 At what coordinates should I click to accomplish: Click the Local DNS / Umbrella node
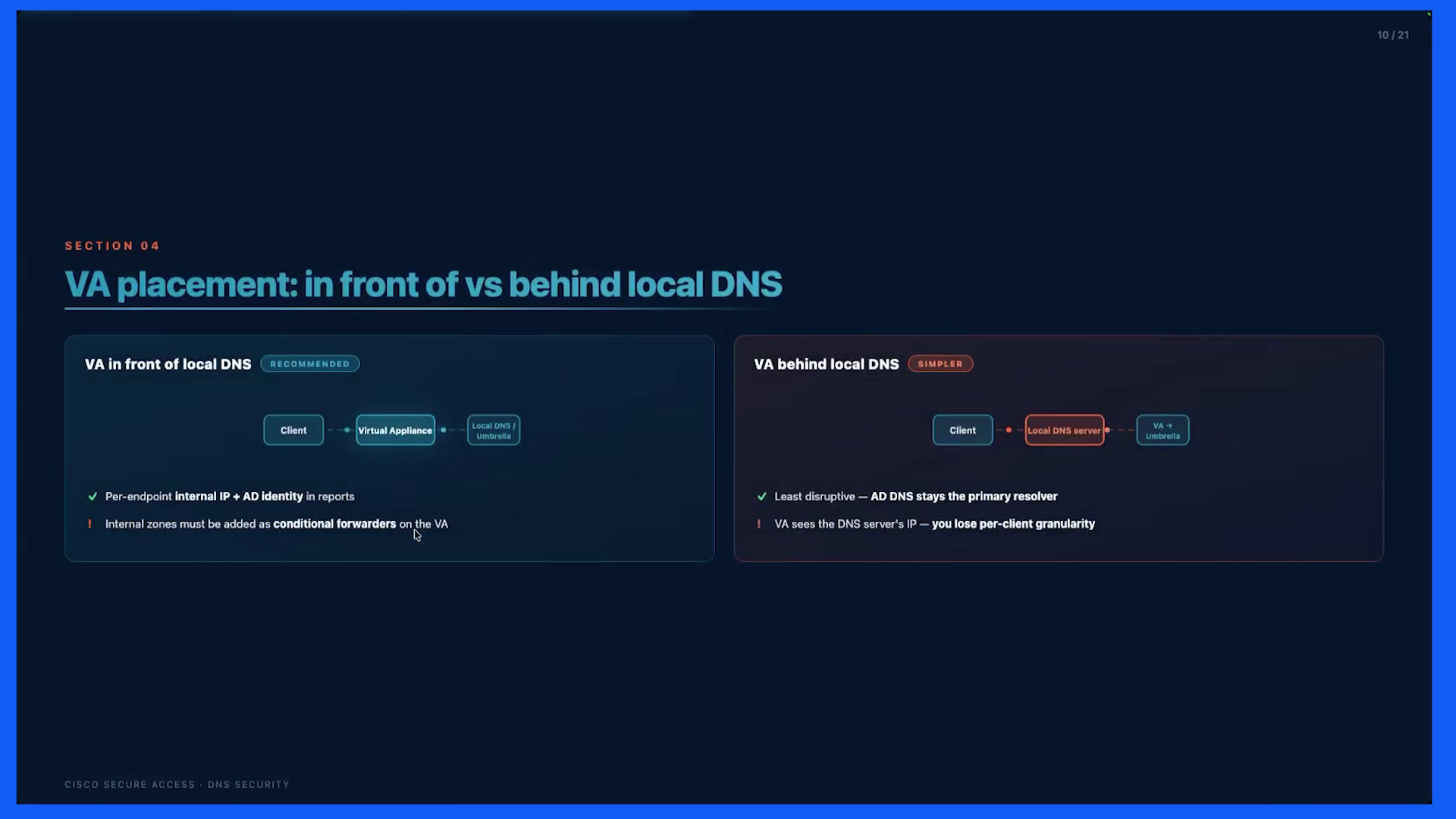tap(494, 430)
